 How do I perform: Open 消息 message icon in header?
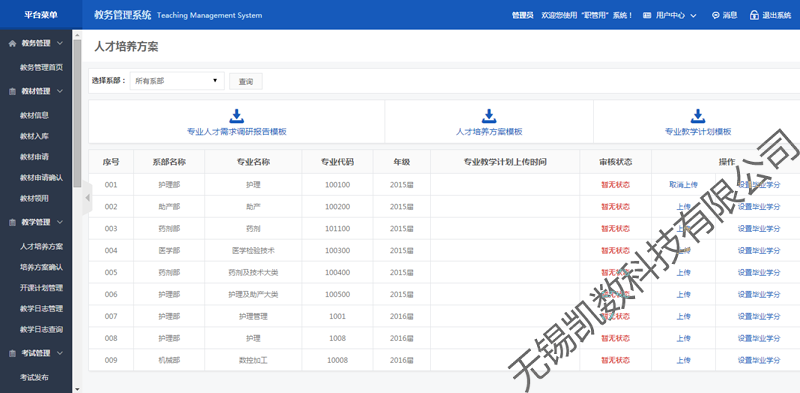click(715, 15)
